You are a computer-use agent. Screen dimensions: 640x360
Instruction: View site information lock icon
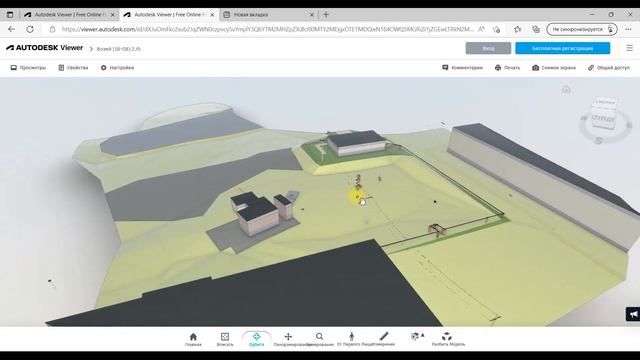(52, 29)
